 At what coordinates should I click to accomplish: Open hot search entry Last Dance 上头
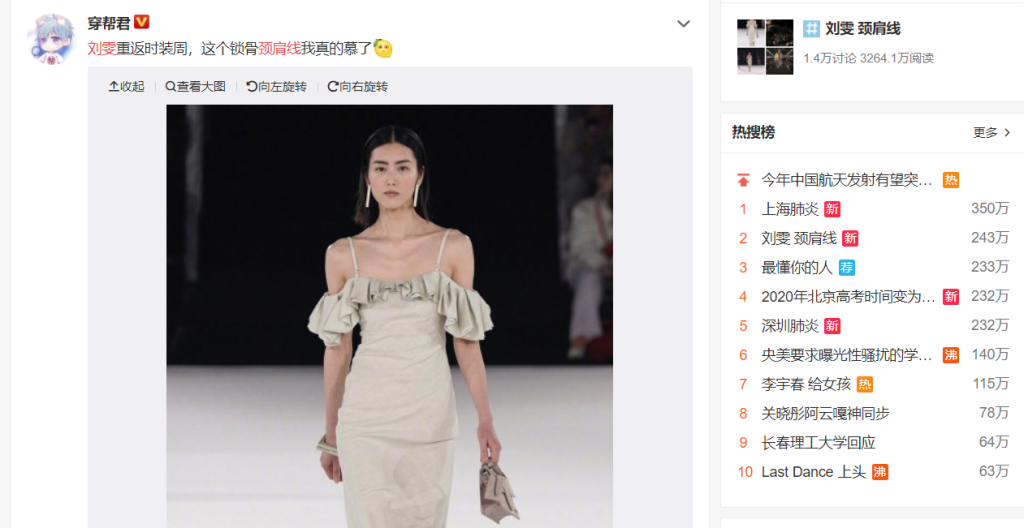coord(814,472)
